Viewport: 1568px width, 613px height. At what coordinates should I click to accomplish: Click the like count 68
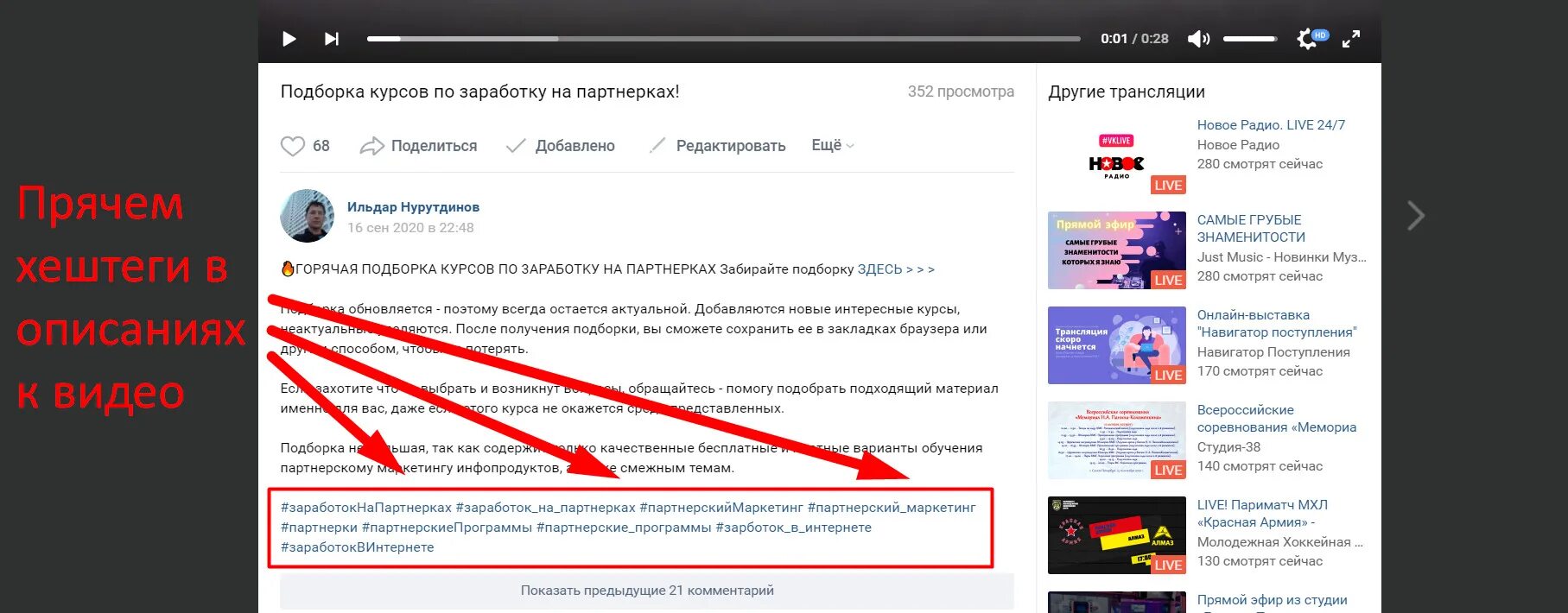point(321,146)
